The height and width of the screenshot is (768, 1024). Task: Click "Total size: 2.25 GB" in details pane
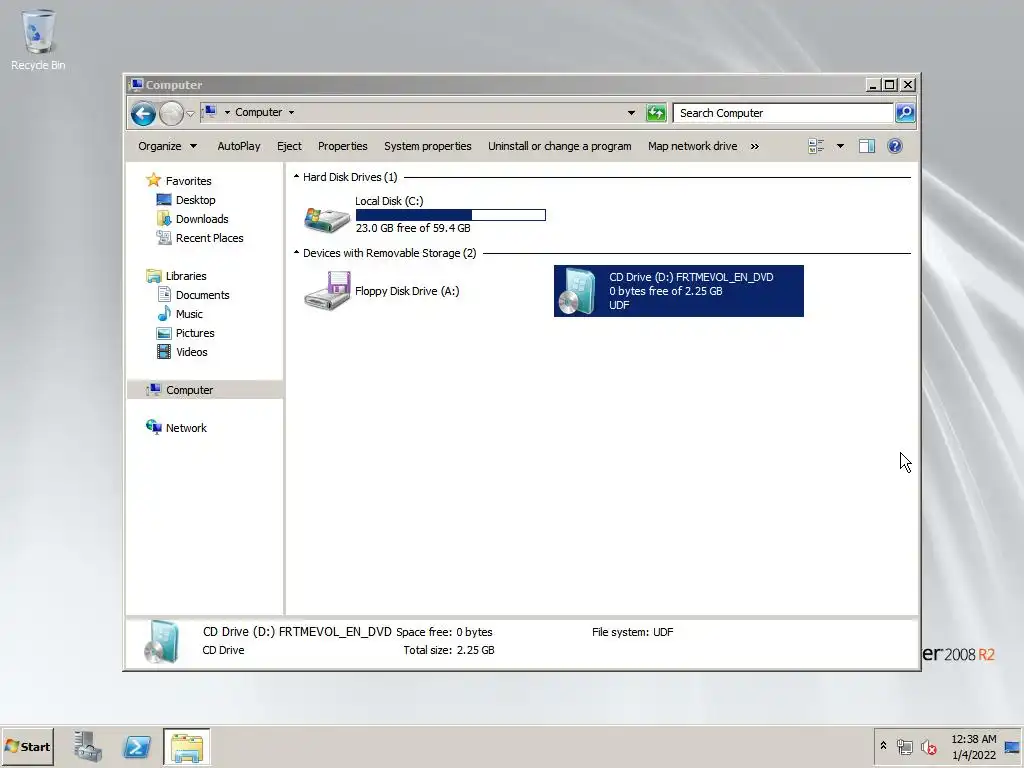[449, 650]
